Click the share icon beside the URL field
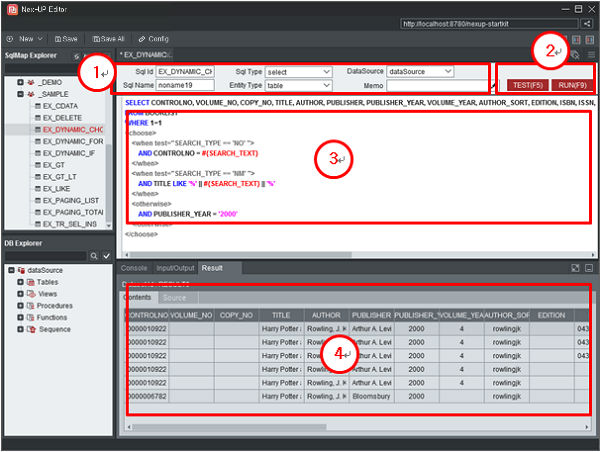The image size is (600, 452). click(587, 23)
